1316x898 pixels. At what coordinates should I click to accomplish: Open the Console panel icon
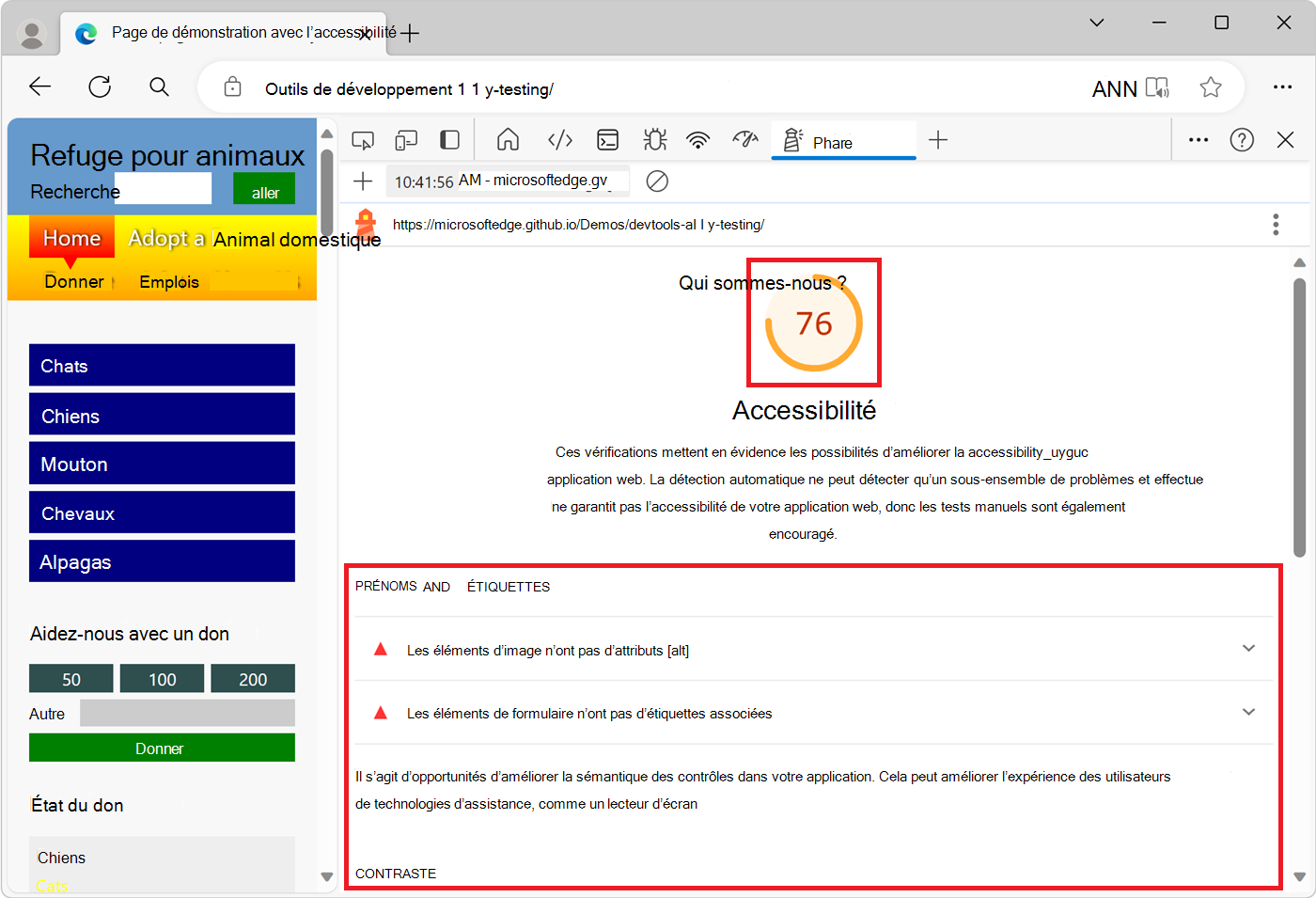(607, 138)
